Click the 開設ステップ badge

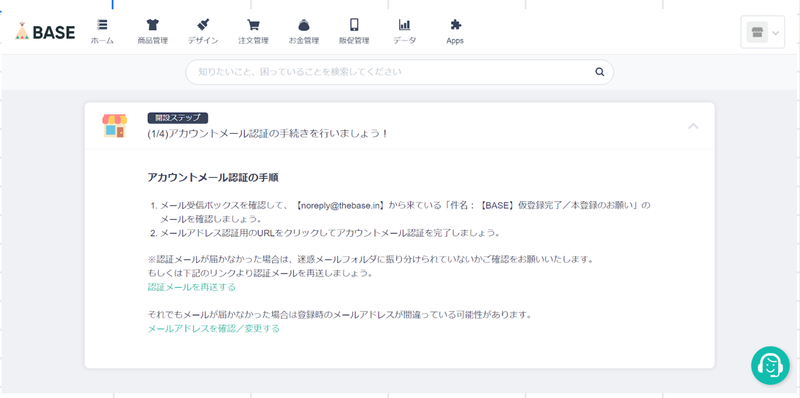[x=178, y=118]
